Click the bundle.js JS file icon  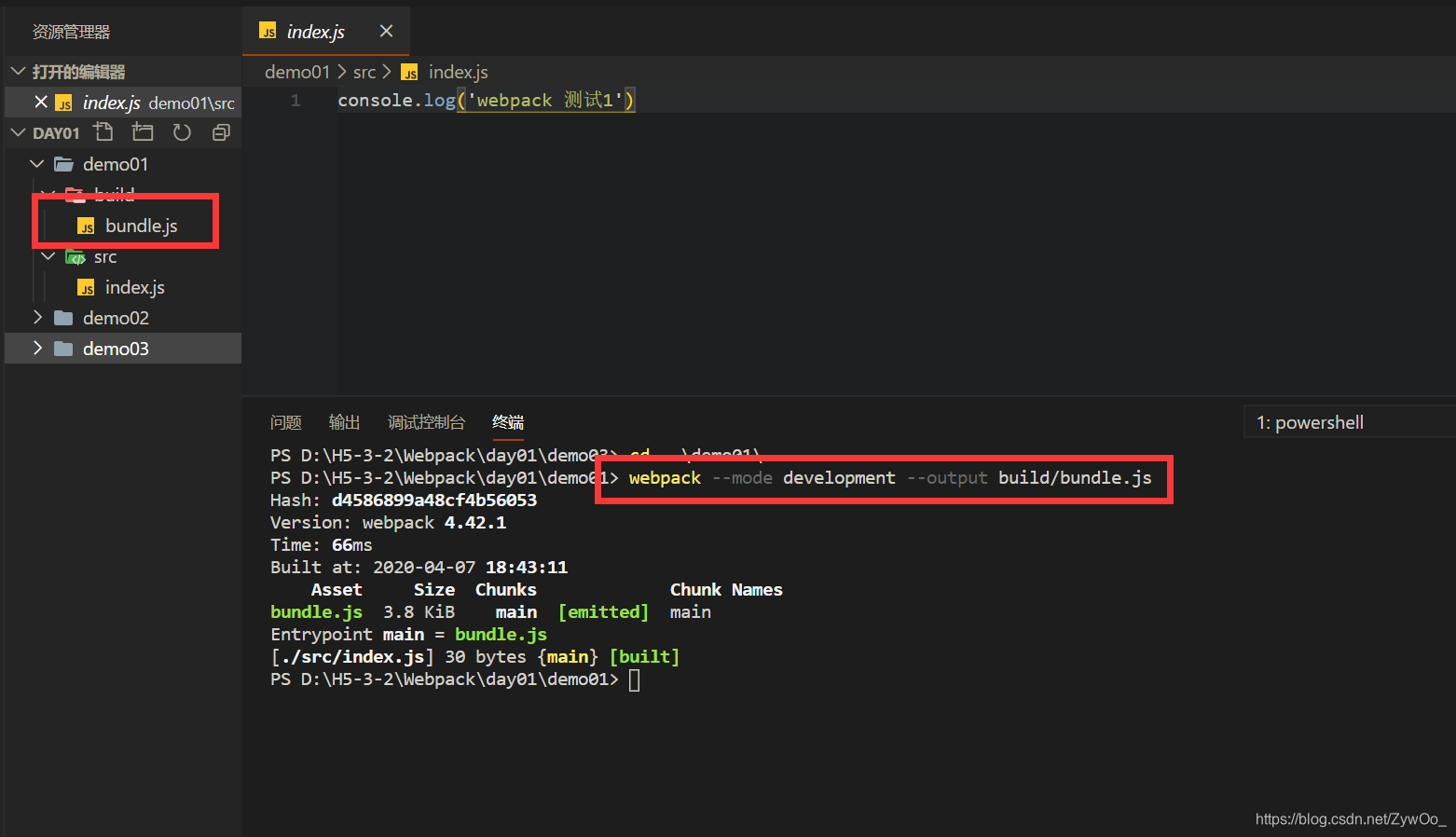[x=86, y=226]
